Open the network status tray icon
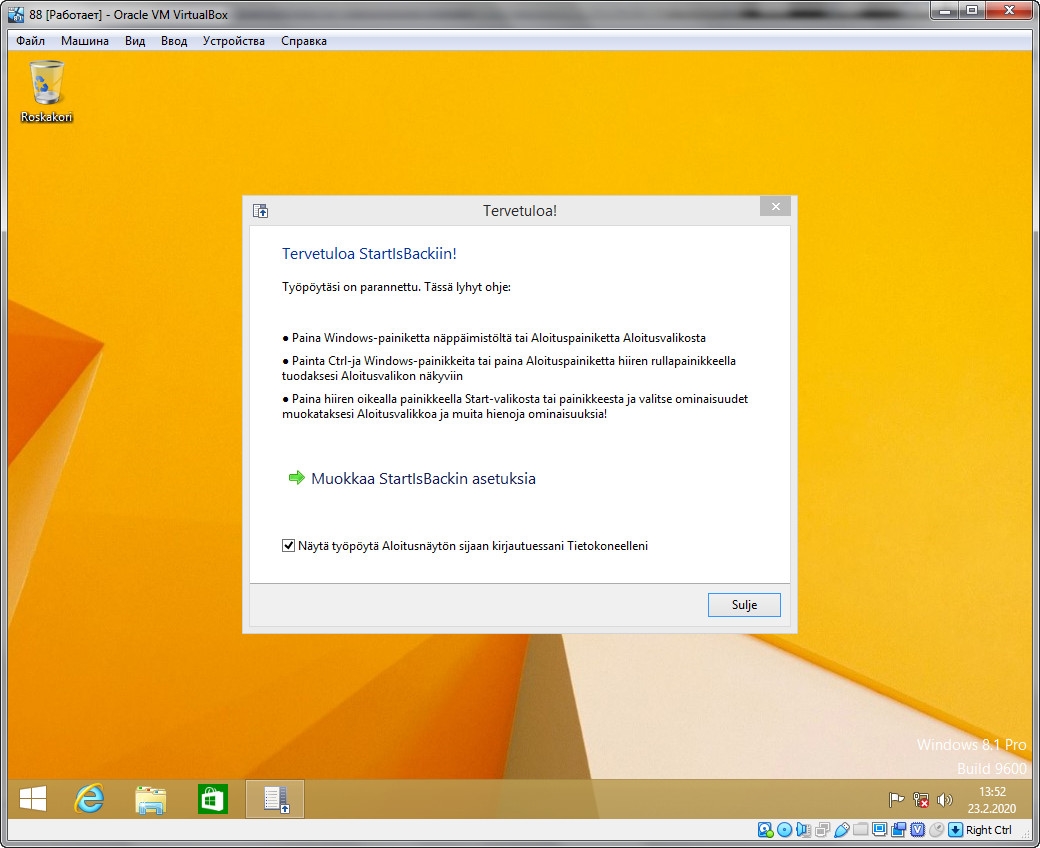The image size is (1040, 848). tap(921, 800)
